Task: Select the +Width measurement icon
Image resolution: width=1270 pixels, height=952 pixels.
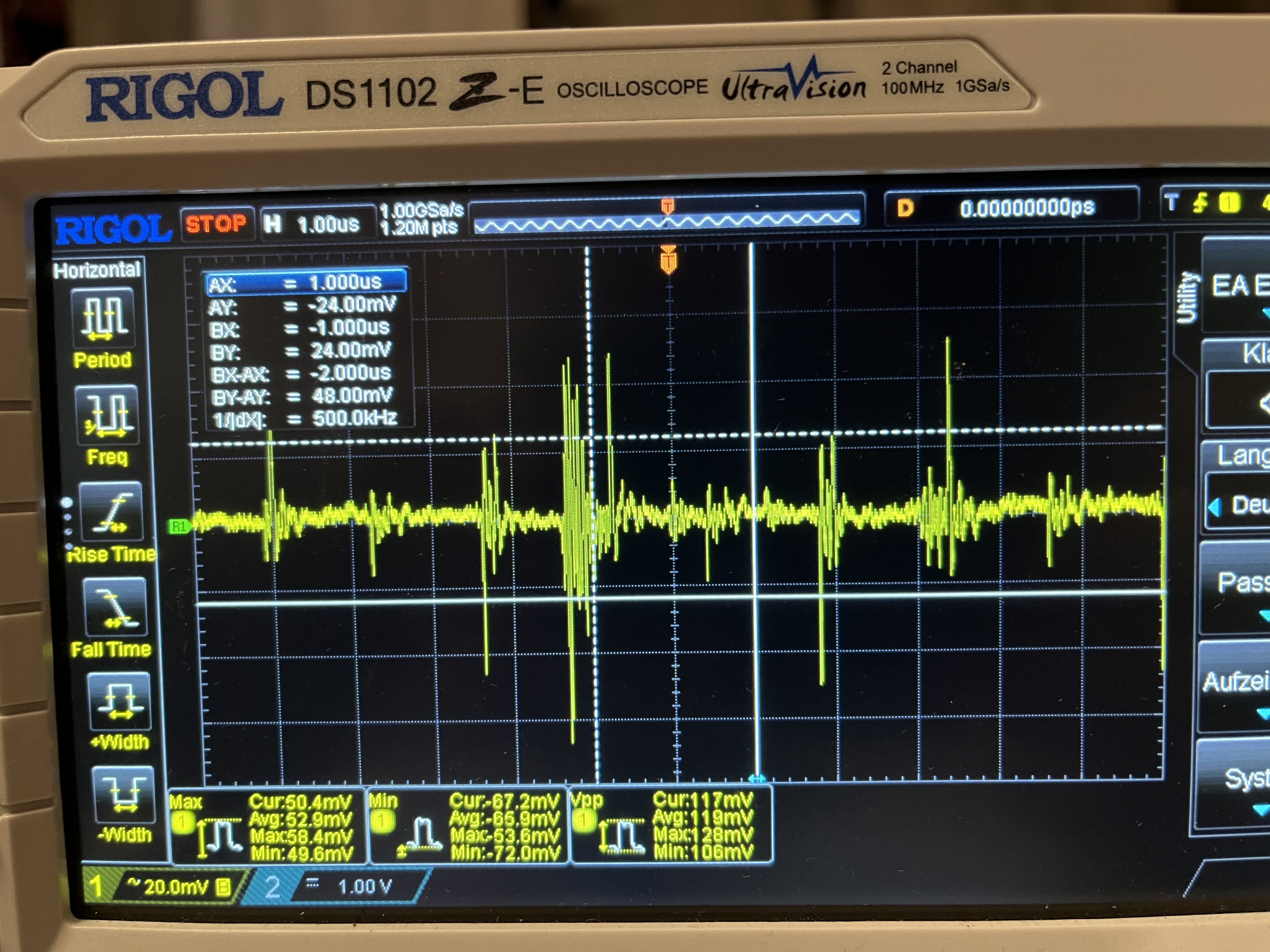Action: pos(119,701)
